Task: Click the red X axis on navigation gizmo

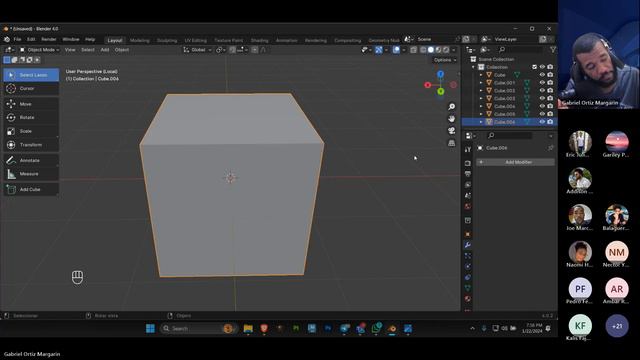Action: (x=427, y=85)
